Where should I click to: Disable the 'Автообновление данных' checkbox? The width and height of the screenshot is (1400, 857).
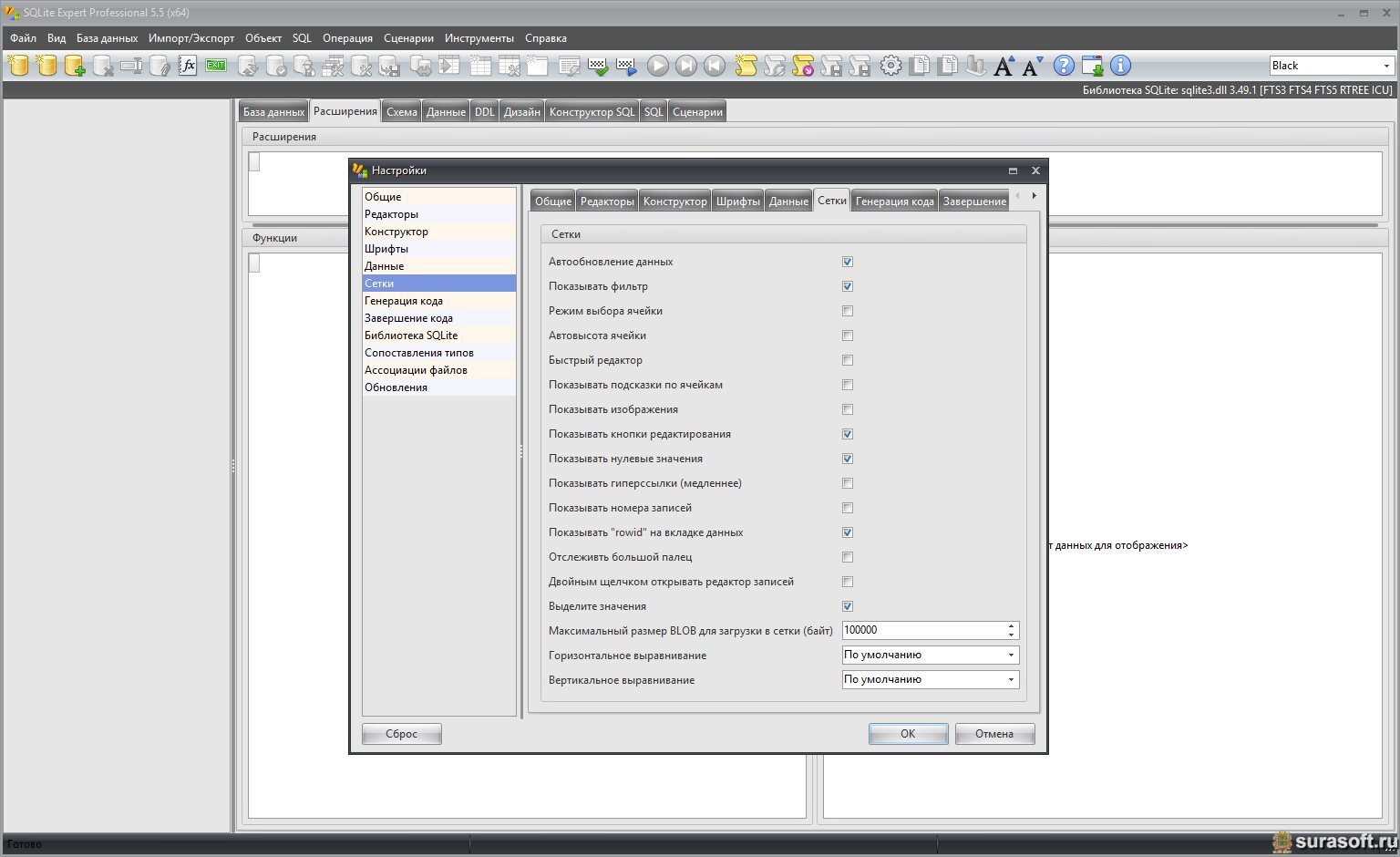(x=848, y=262)
